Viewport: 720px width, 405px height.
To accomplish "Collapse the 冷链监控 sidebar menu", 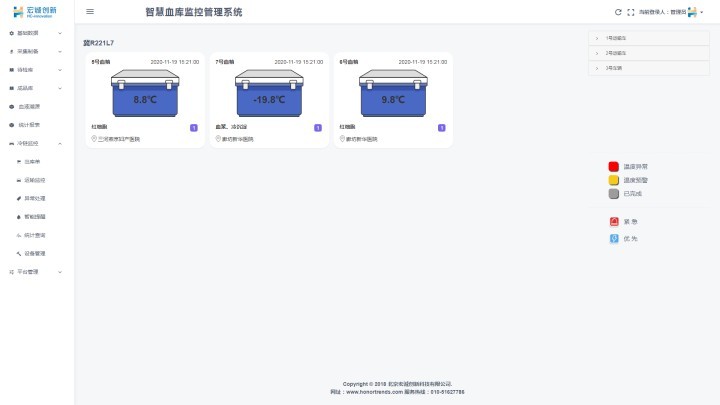I will click(36, 143).
